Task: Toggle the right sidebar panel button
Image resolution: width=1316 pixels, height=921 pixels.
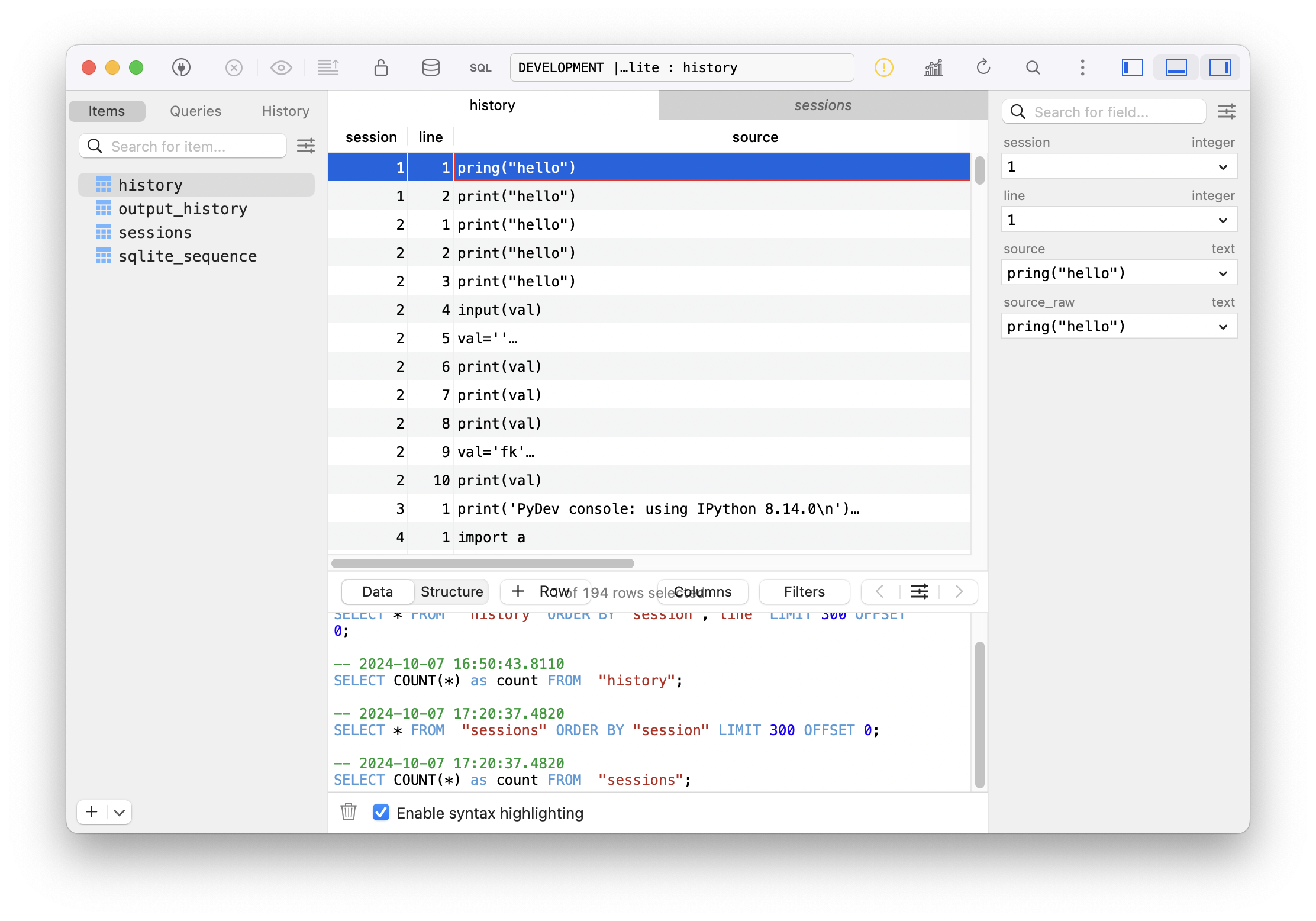Action: point(1220,67)
